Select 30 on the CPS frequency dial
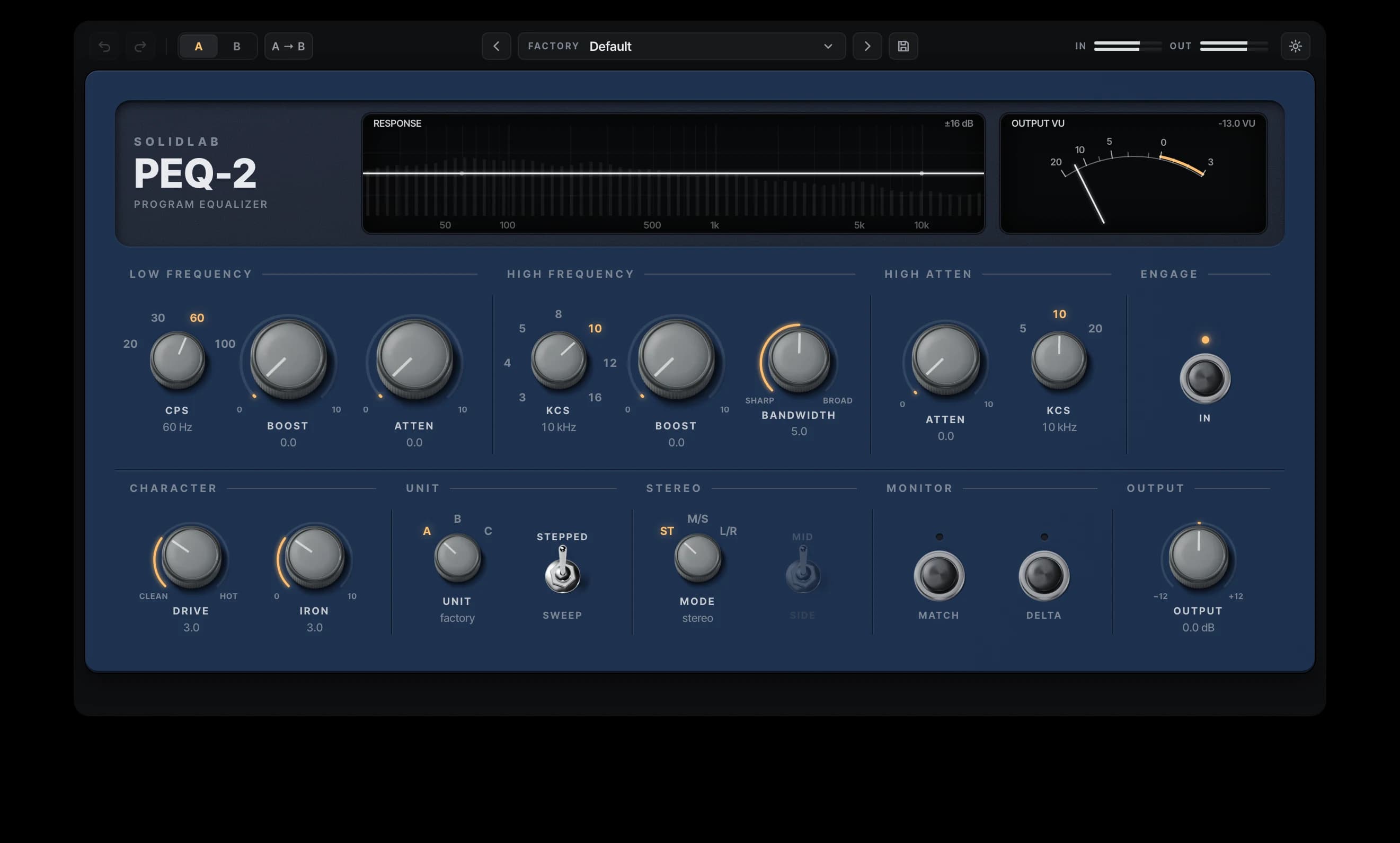 tap(158, 318)
